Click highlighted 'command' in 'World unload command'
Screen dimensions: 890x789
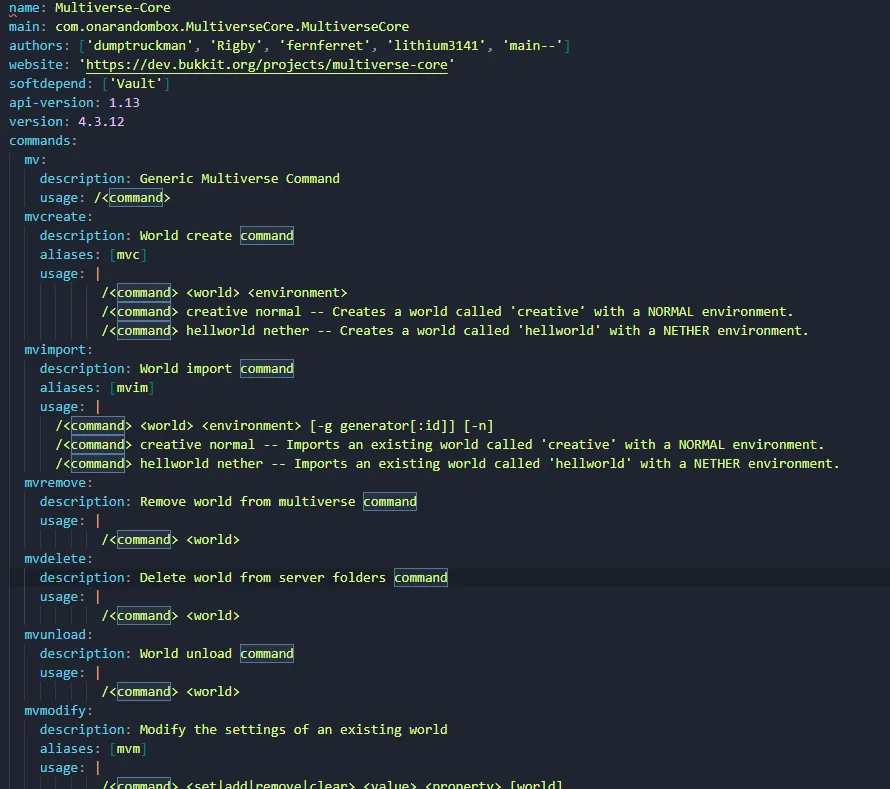(267, 654)
